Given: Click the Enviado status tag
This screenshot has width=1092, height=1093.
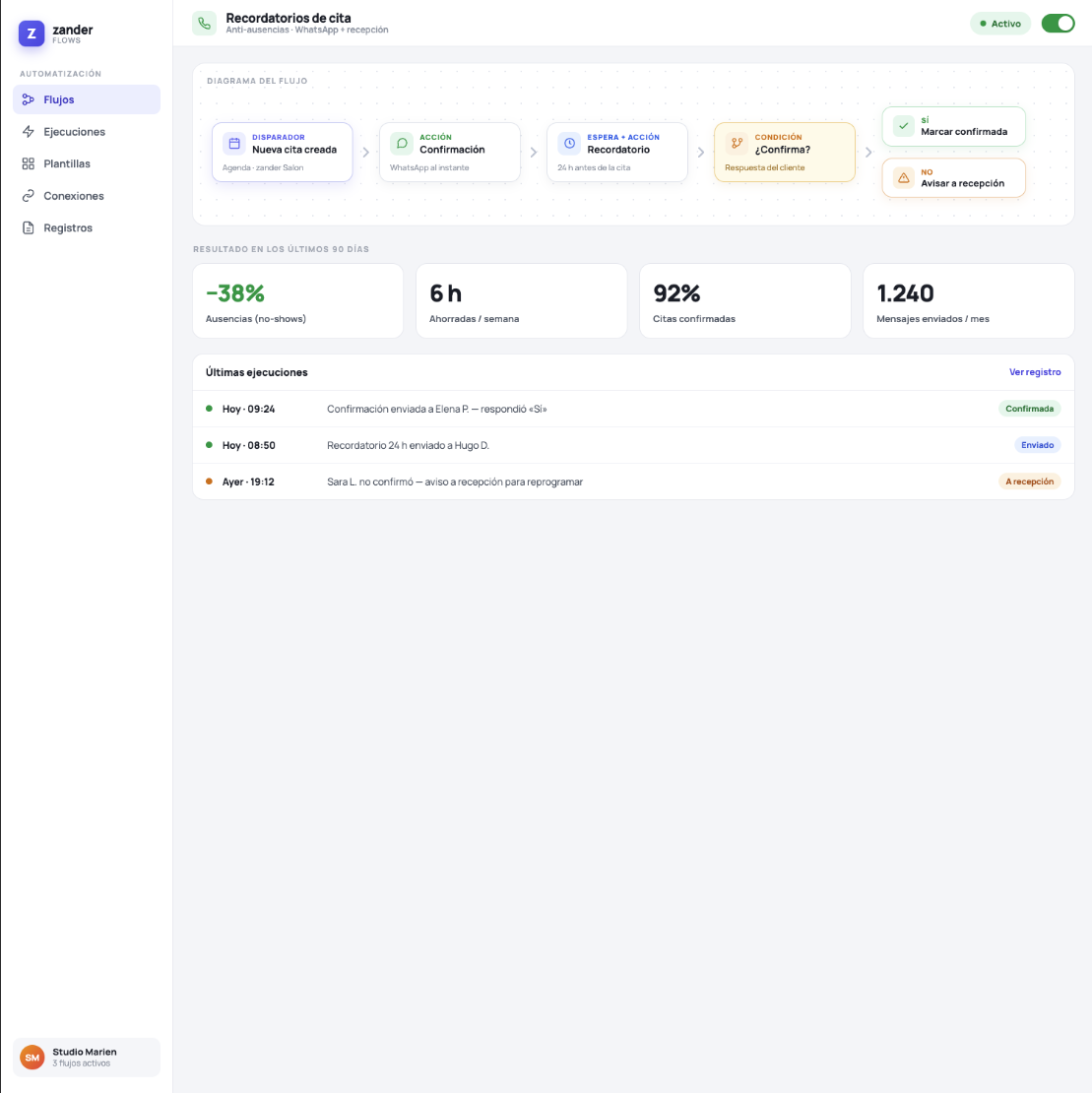Looking at the screenshot, I should tap(1037, 445).
